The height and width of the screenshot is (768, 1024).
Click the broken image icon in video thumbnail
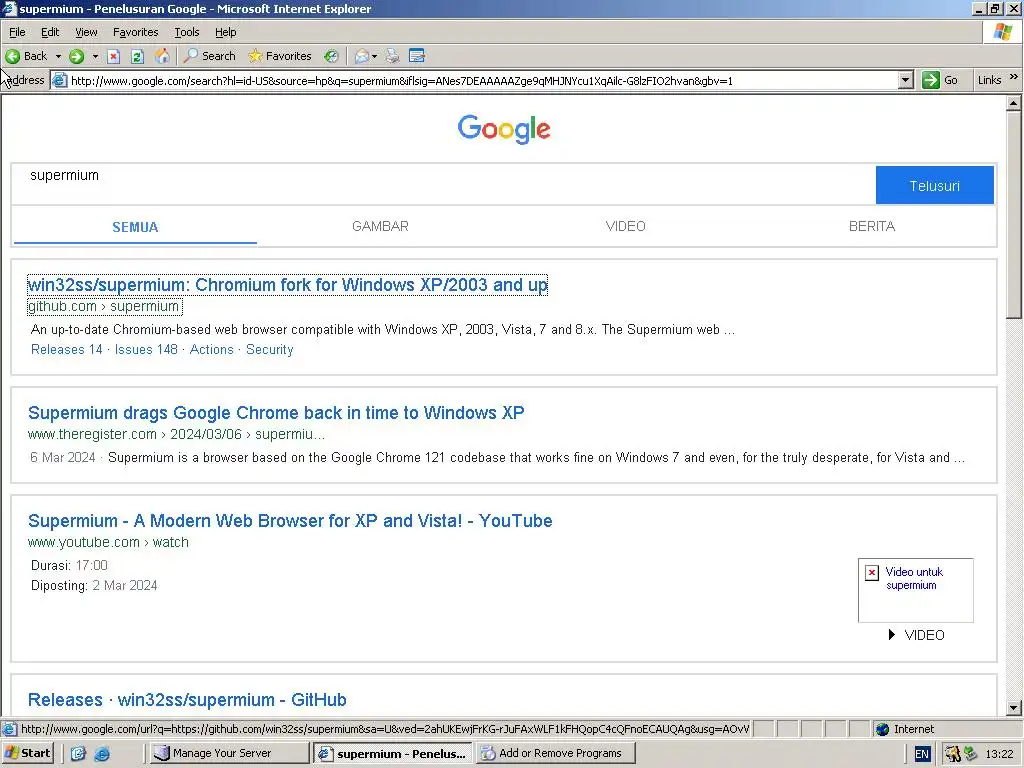pos(872,573)
